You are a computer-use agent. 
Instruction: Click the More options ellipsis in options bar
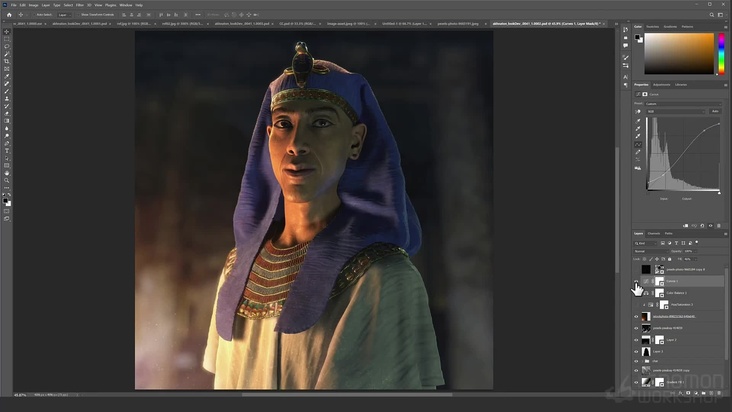coord(198,15)
